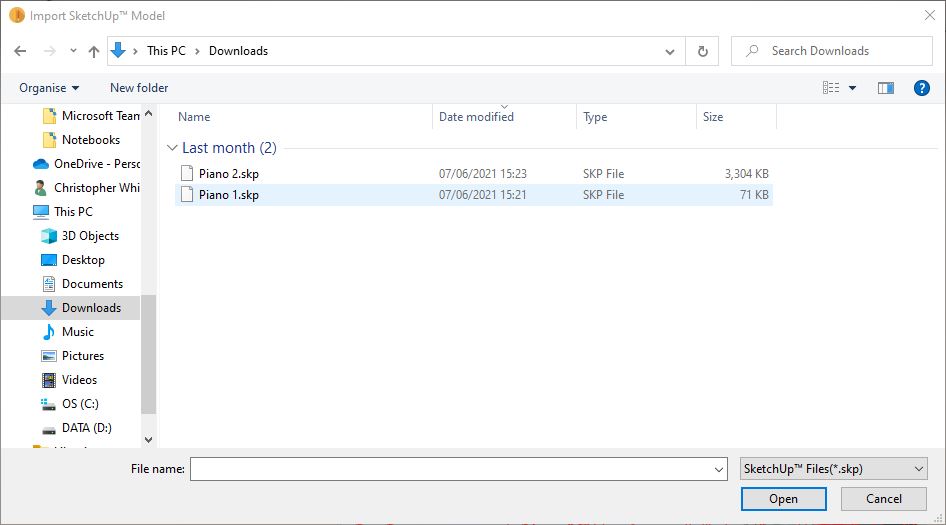Close the Import SketchUp Model dialog
This screenshot has width=946, height=525.
coord(930,16)
